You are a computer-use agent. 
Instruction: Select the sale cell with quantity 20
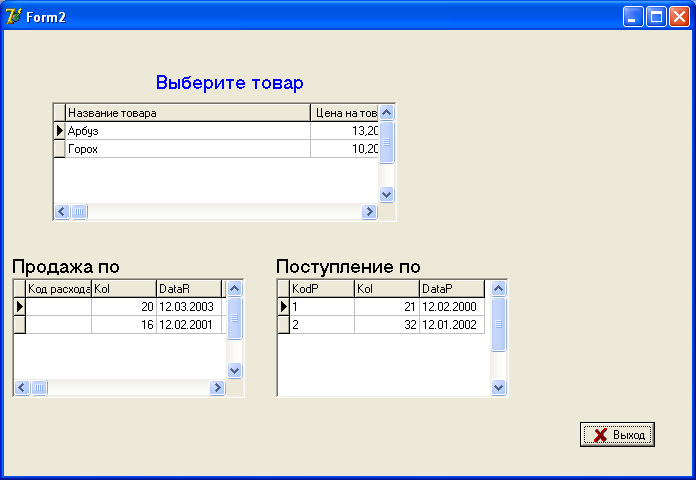tap(124, 306)
